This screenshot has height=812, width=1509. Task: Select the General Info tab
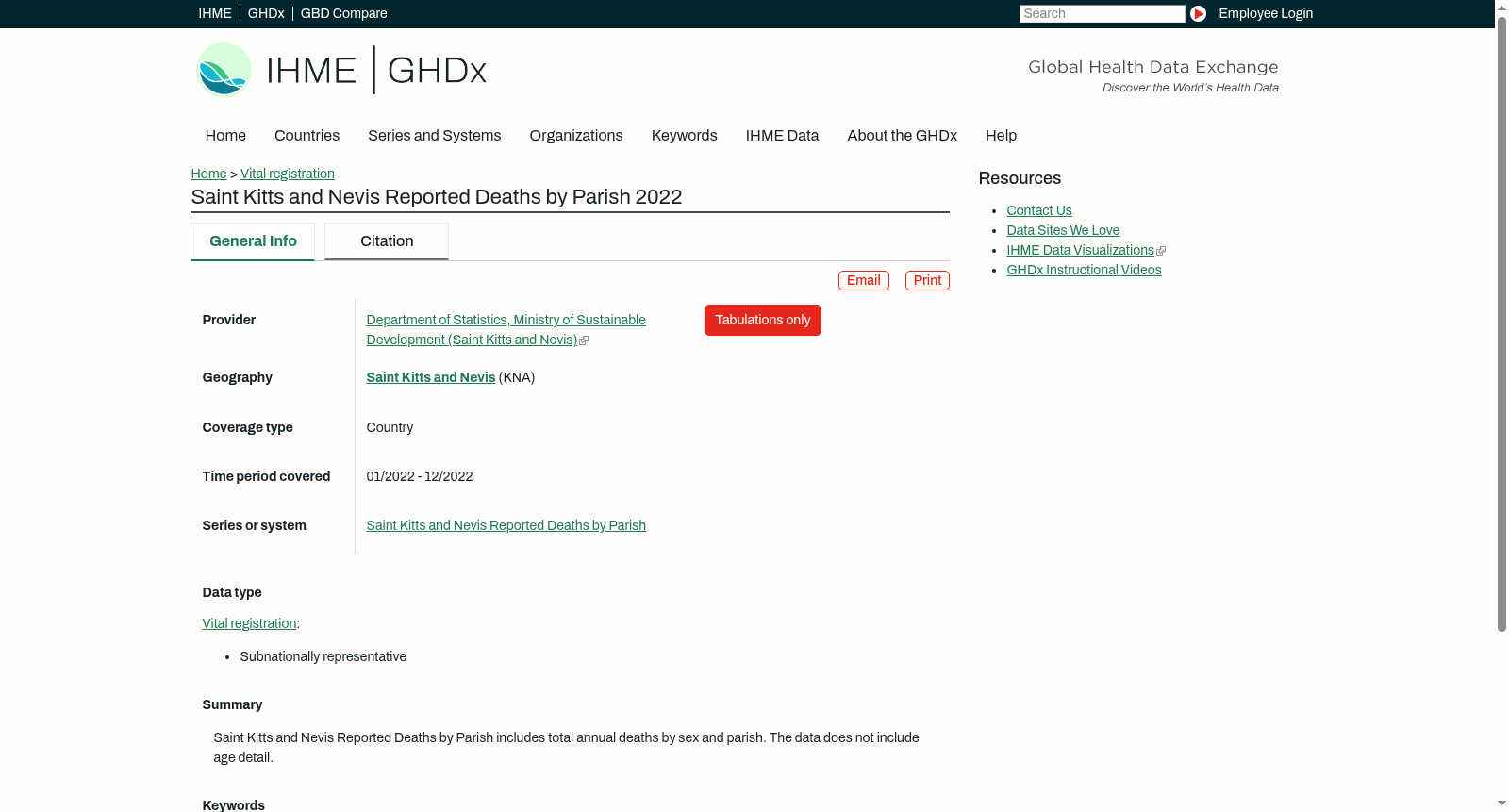coord(253,241)
